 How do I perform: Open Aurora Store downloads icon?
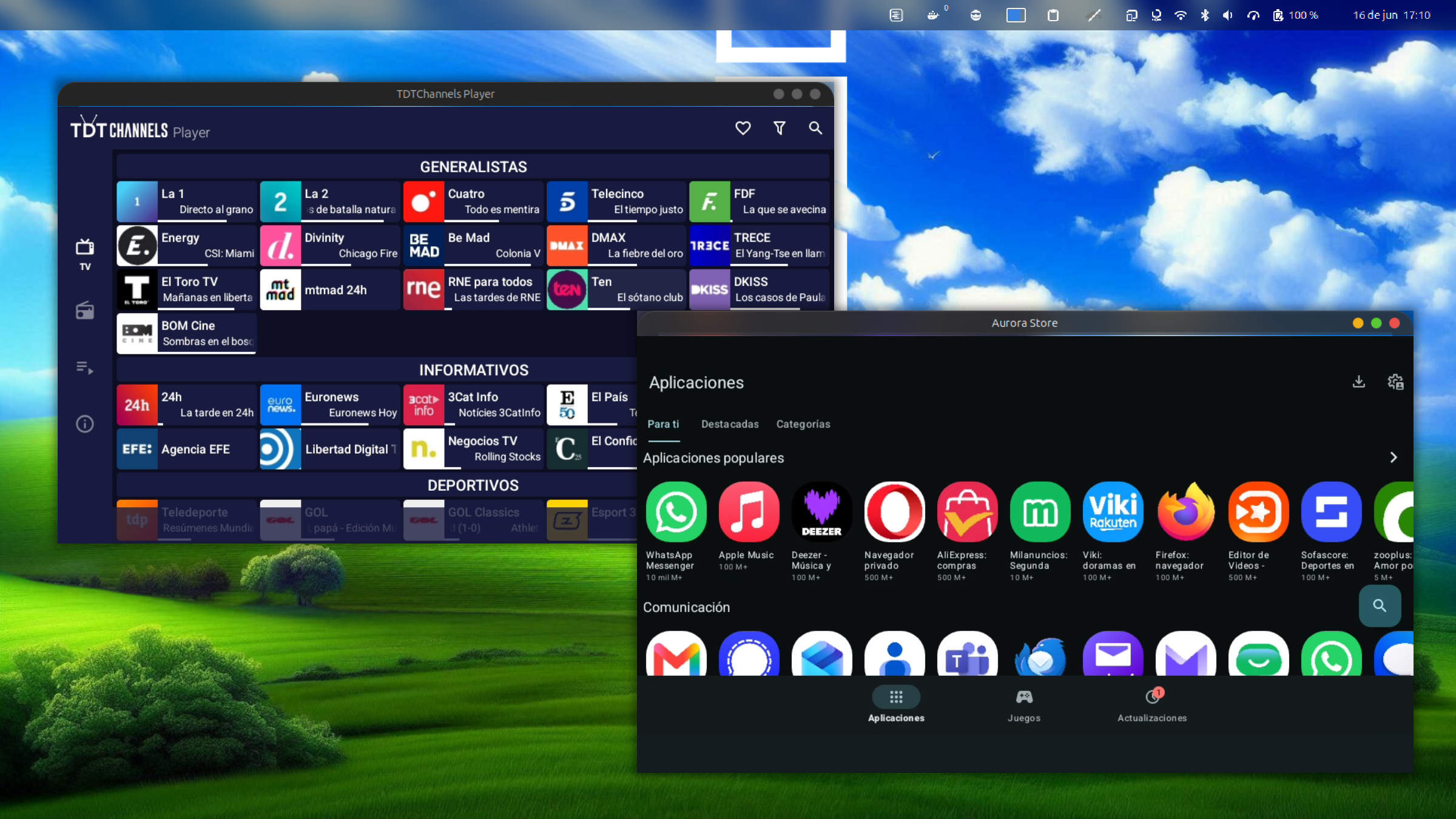coord(1359,382)
